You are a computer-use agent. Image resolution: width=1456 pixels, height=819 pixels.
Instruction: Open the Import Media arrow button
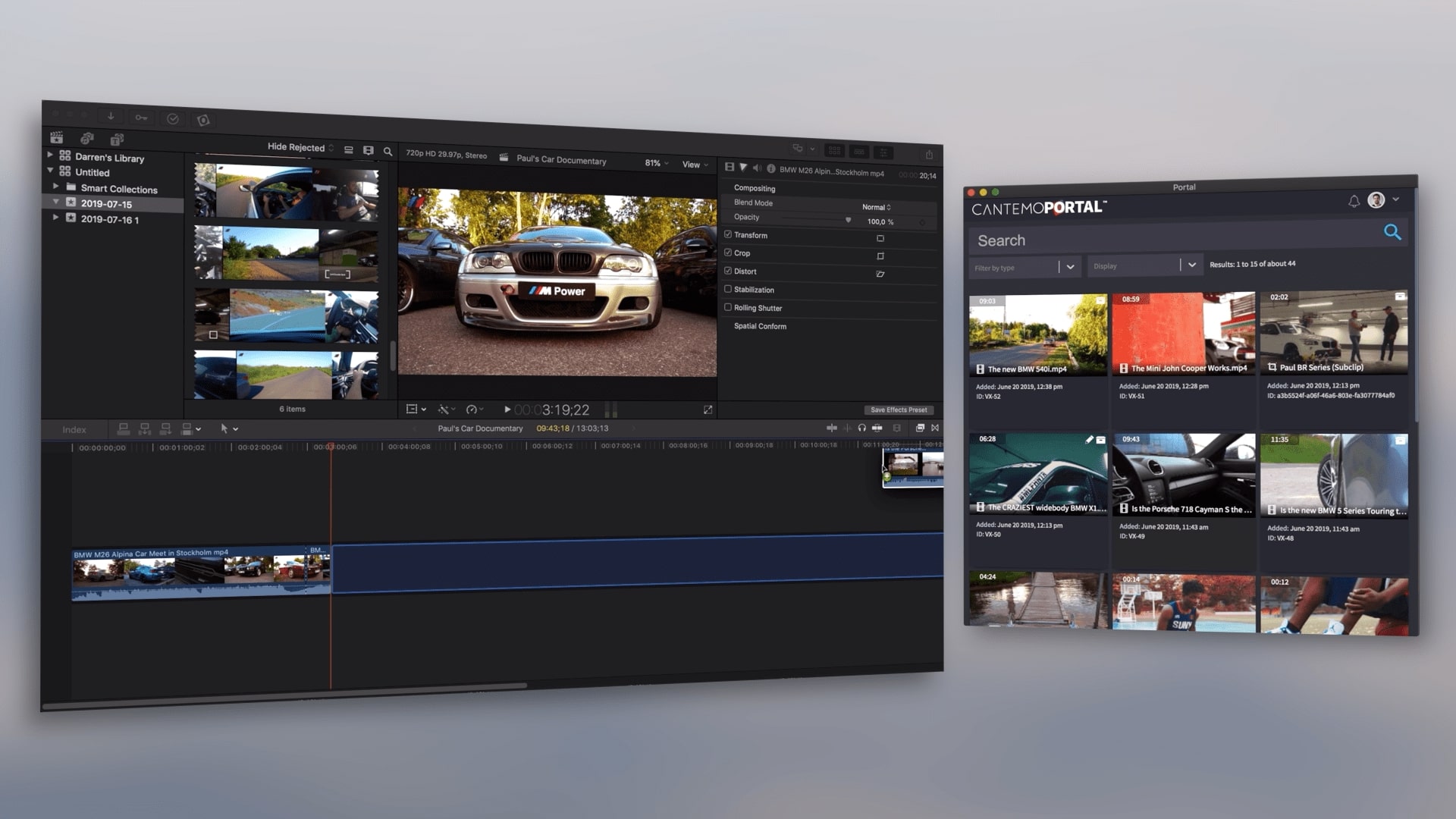coord(111,116)
